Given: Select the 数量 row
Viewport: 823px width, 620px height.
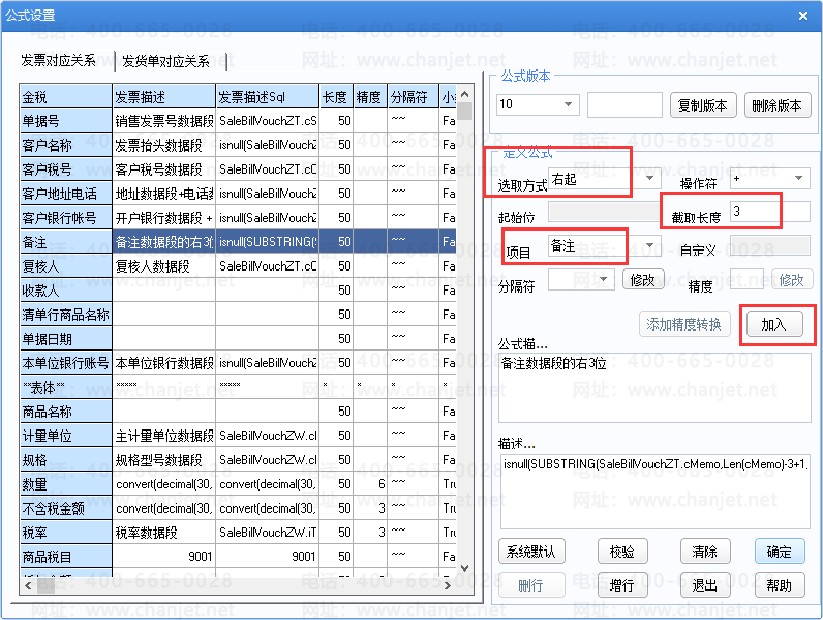Looking at the screenshot, I should 66,484.
